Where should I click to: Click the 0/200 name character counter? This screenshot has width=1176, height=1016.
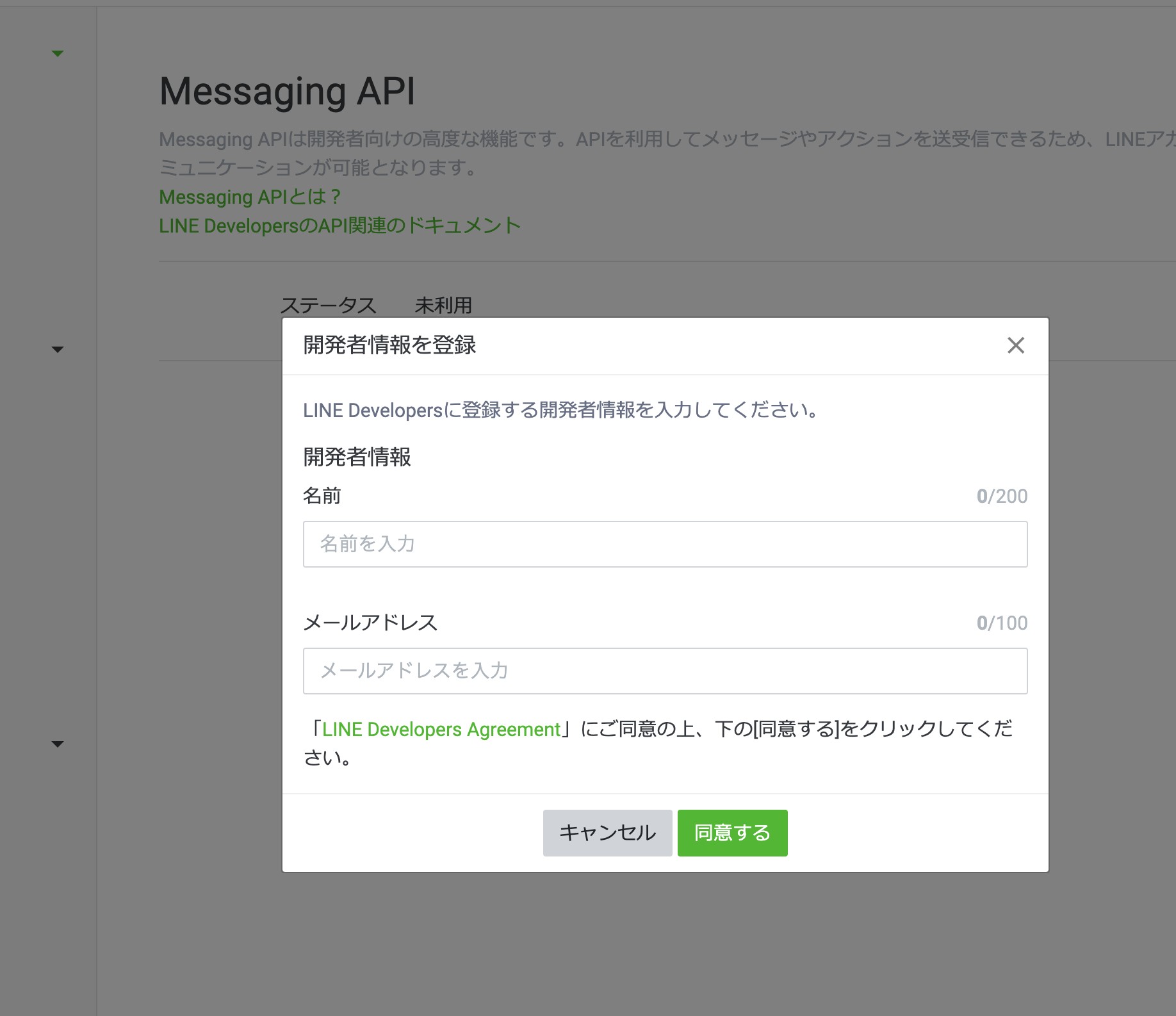click(x=1002, y=496)
